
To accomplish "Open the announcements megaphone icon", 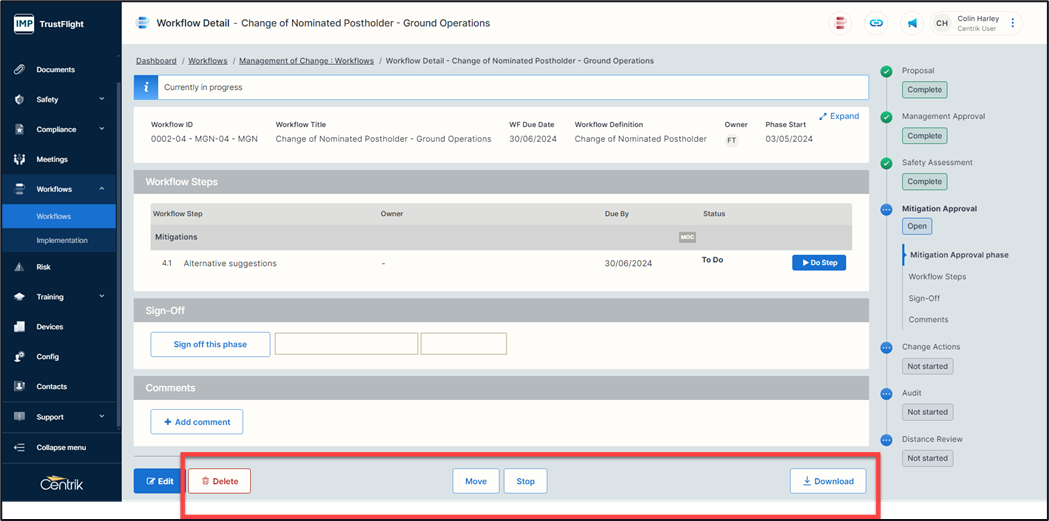I will (912, 23).
